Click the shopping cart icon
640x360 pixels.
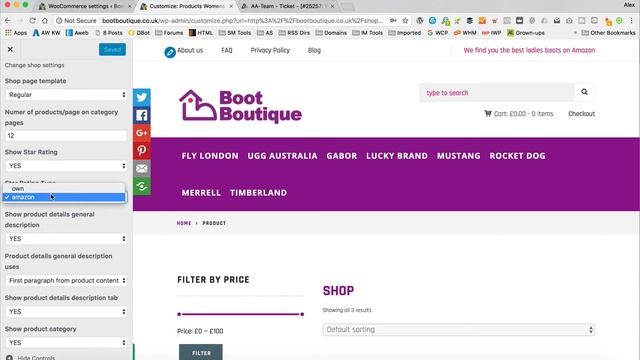488,113
